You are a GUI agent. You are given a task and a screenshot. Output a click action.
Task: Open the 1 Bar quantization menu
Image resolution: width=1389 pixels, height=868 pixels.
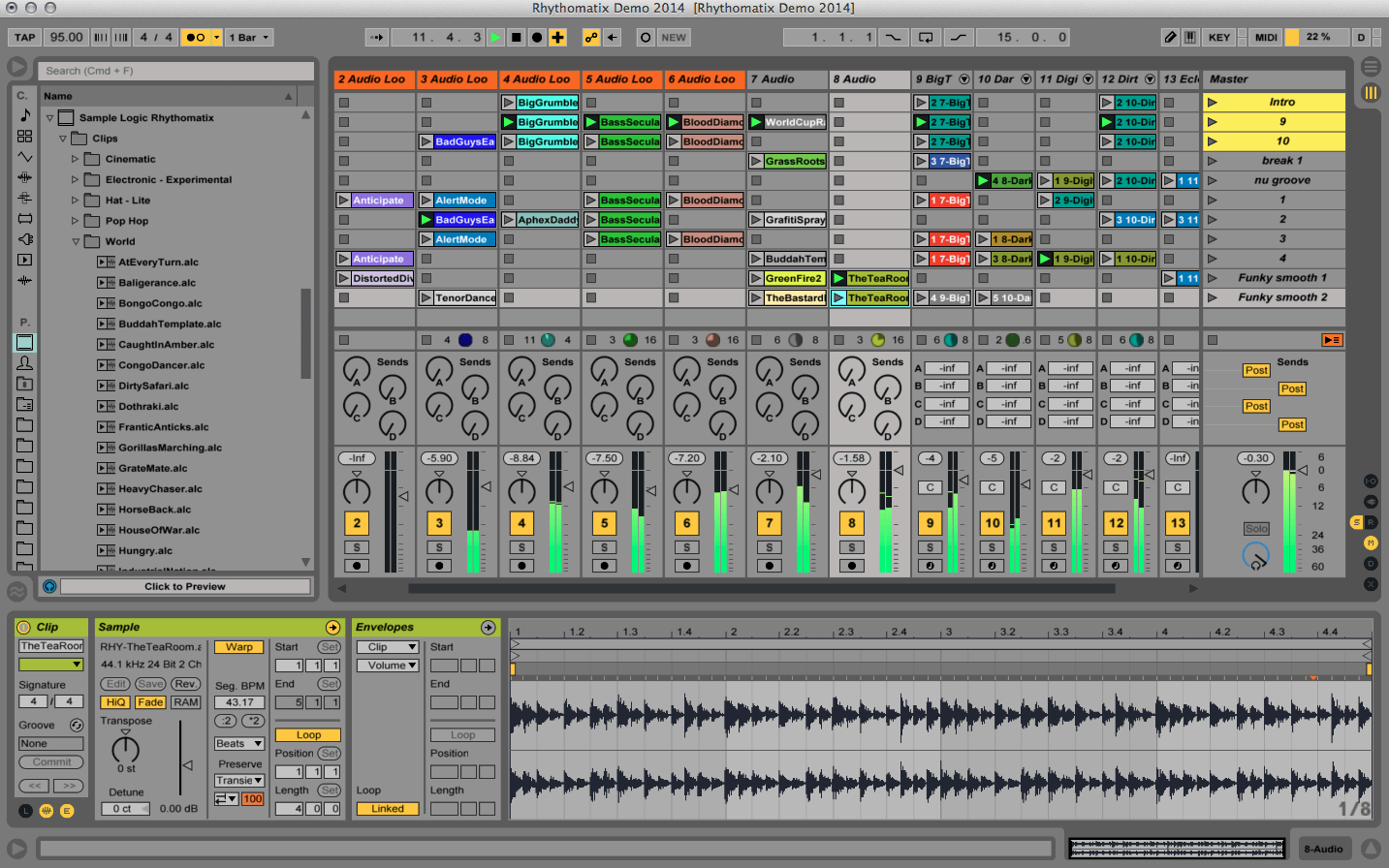point(249,38)
